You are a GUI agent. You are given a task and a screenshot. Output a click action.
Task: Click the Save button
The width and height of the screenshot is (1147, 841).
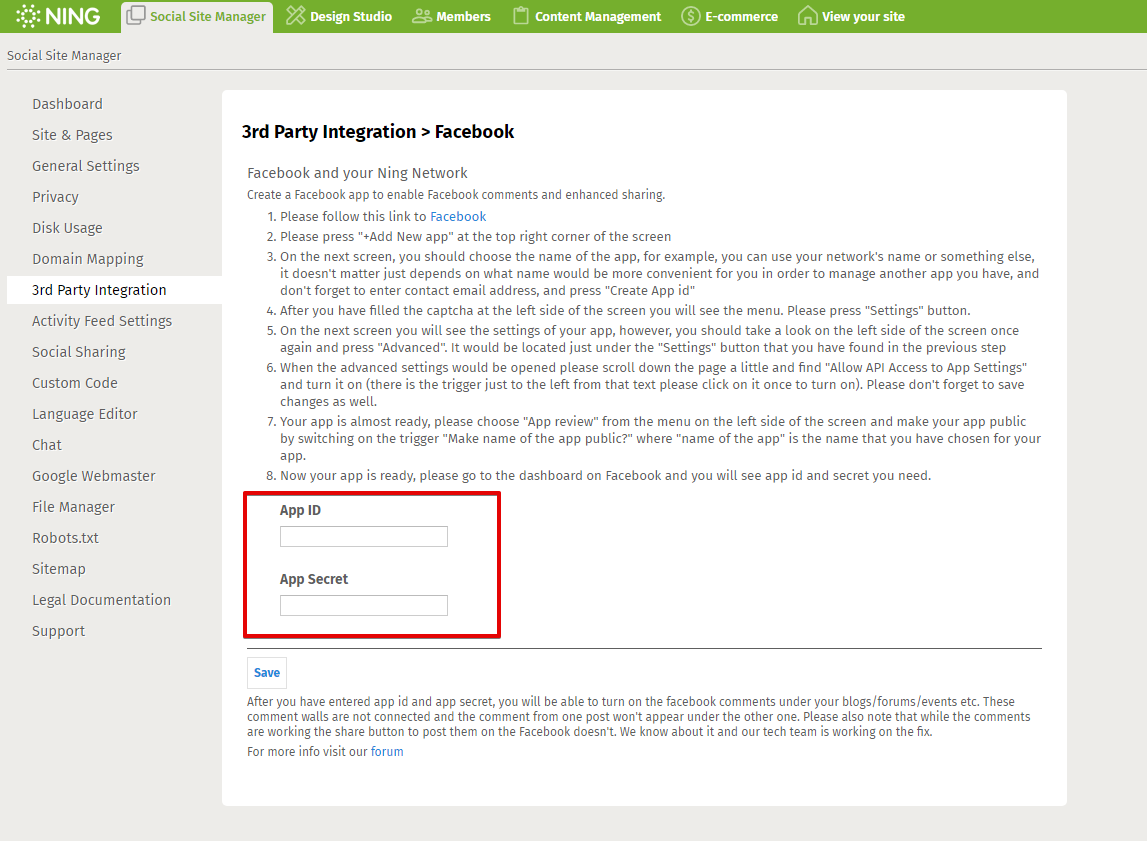(267, 673)
